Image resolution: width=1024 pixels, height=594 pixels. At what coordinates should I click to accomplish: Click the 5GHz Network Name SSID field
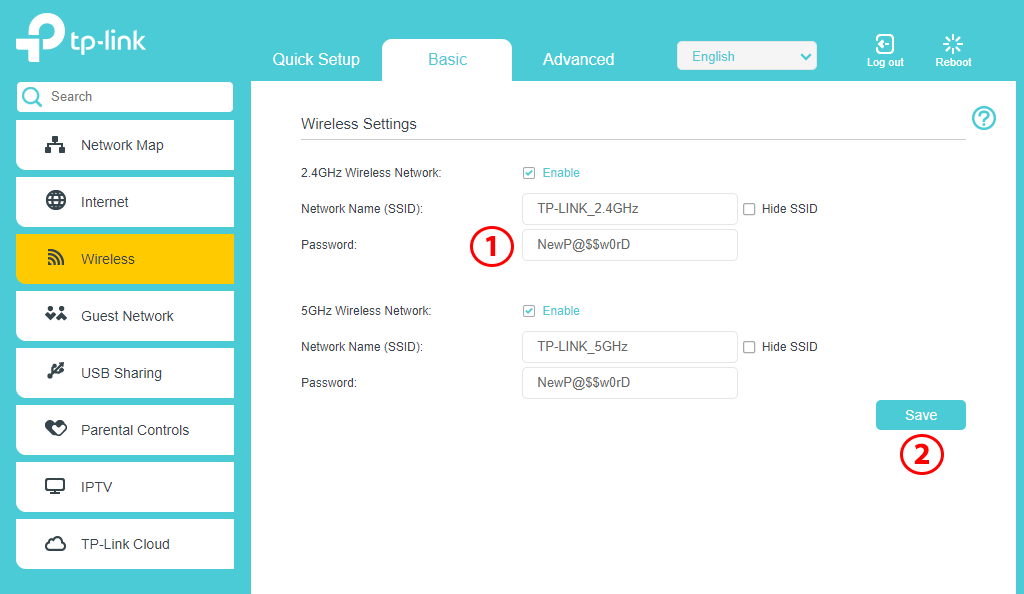pyautogui.click(x=630, y=347)
